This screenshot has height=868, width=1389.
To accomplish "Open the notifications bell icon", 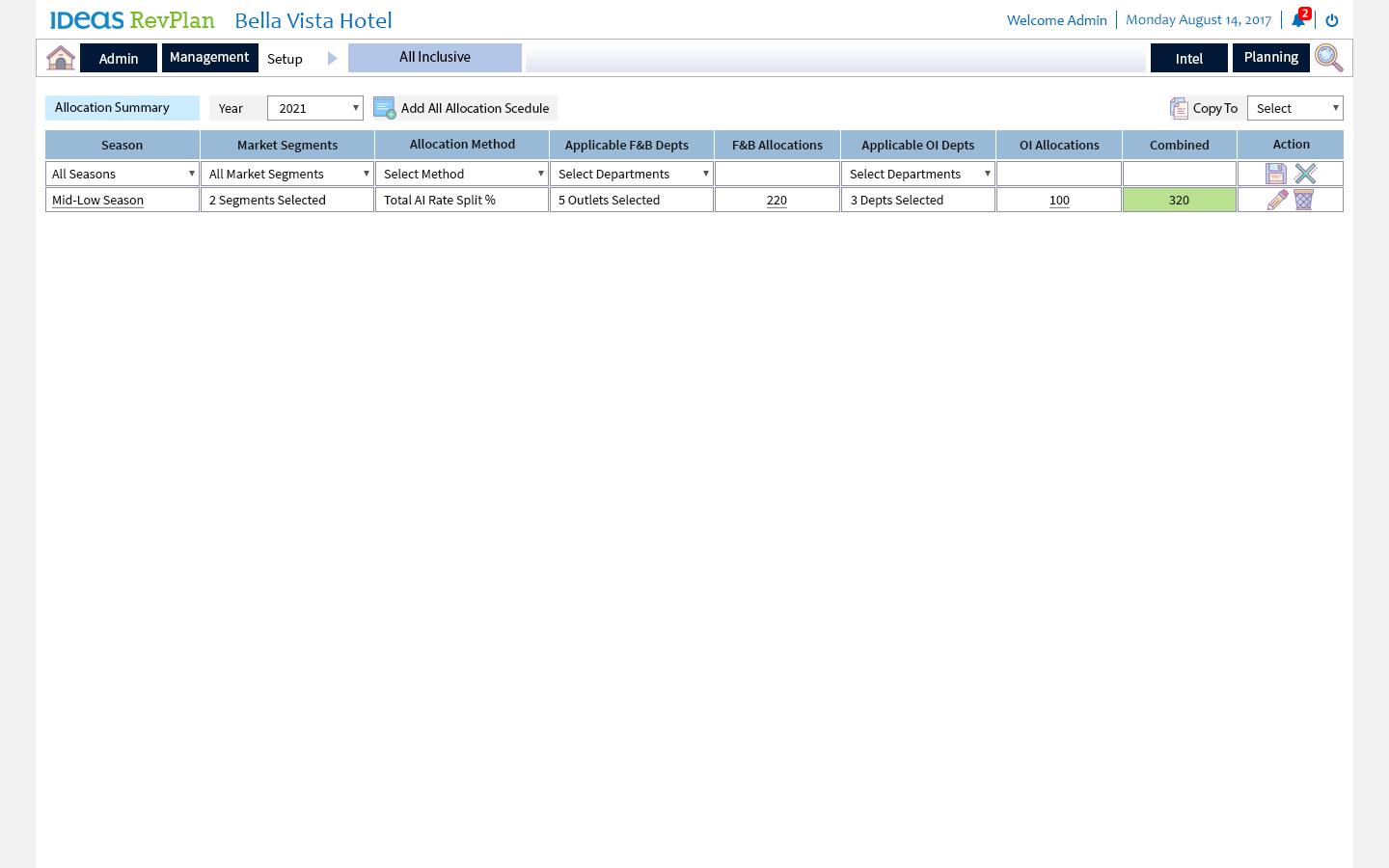I will tap(1298, 20).
